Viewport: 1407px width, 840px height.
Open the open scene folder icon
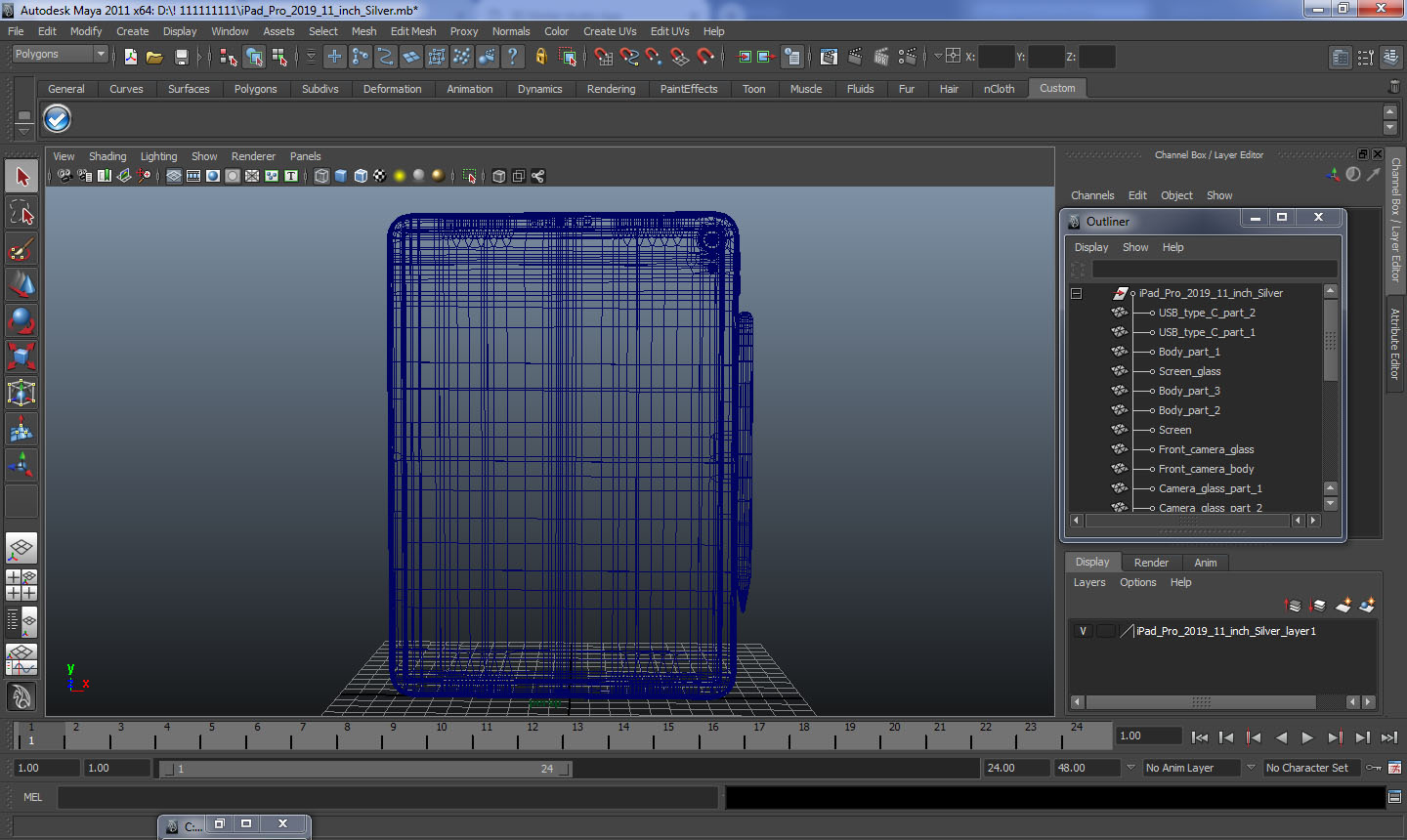(154, 58)
